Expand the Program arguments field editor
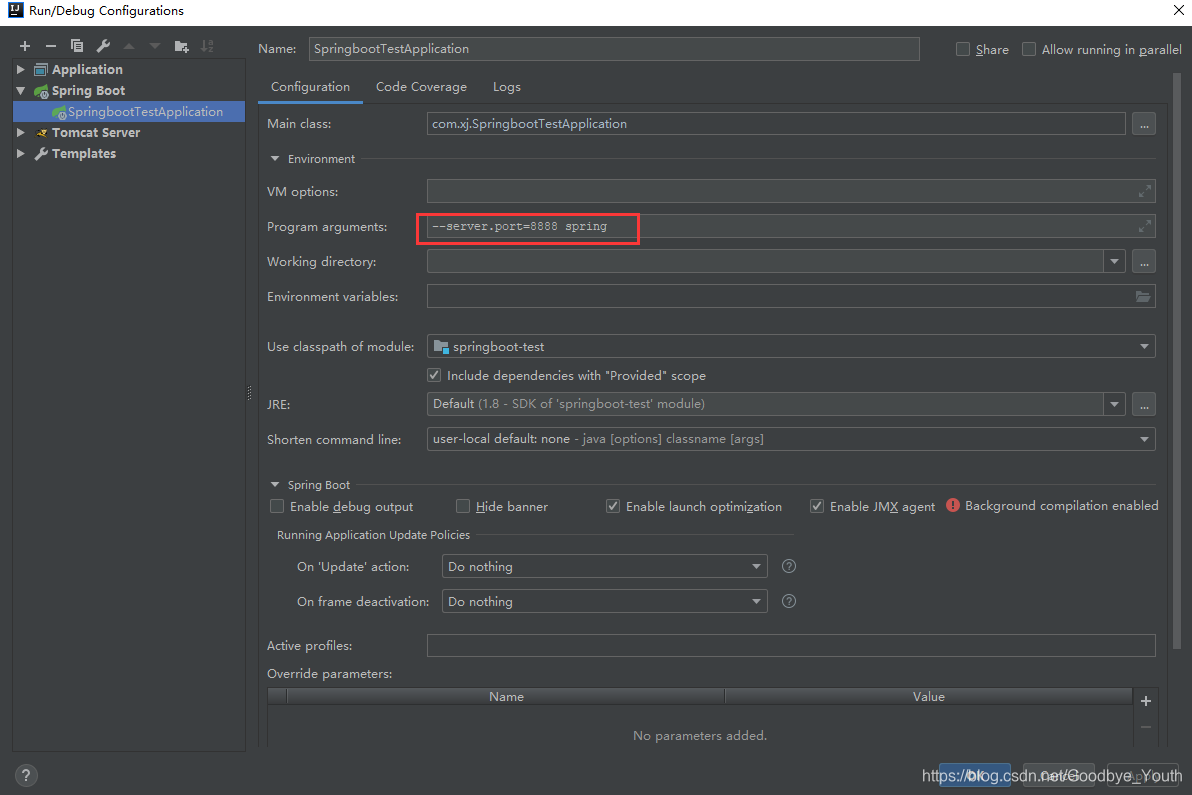This screenshot has height=795, width=1192. click(1144, 226)
